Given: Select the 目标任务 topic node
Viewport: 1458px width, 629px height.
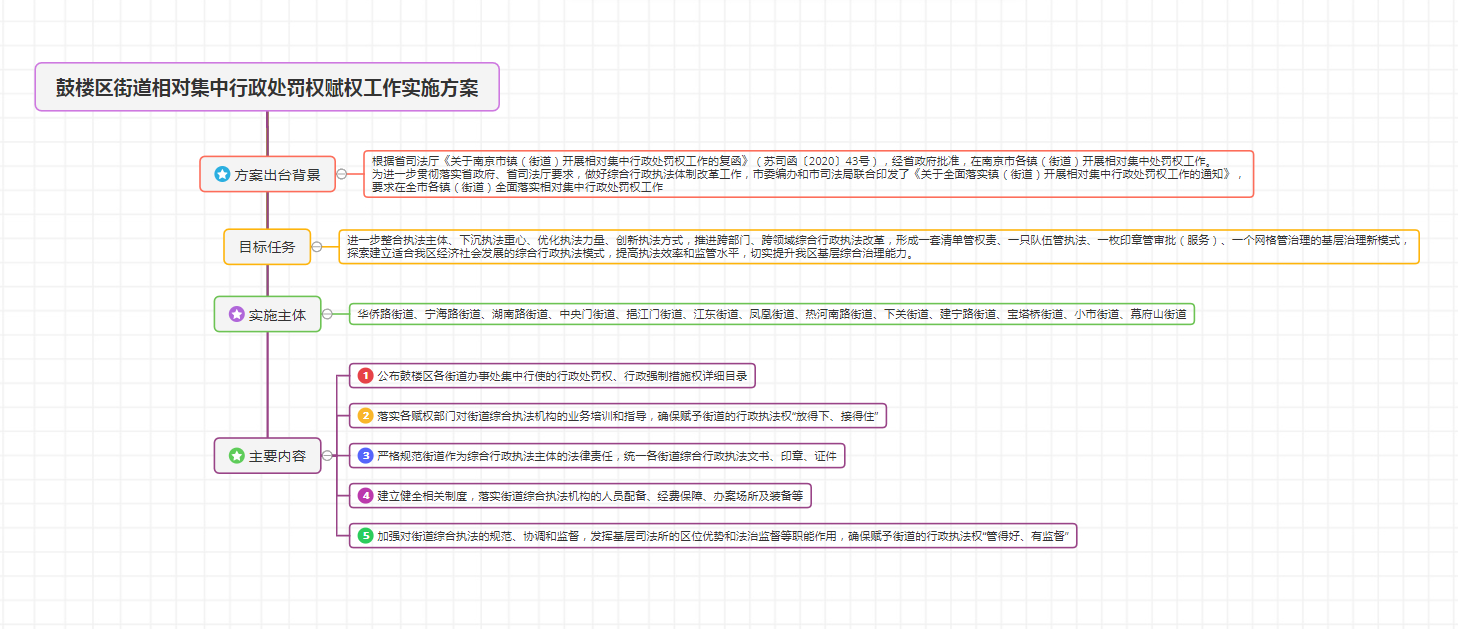Looking at the screenshot, I should click(x=267, y=247).
